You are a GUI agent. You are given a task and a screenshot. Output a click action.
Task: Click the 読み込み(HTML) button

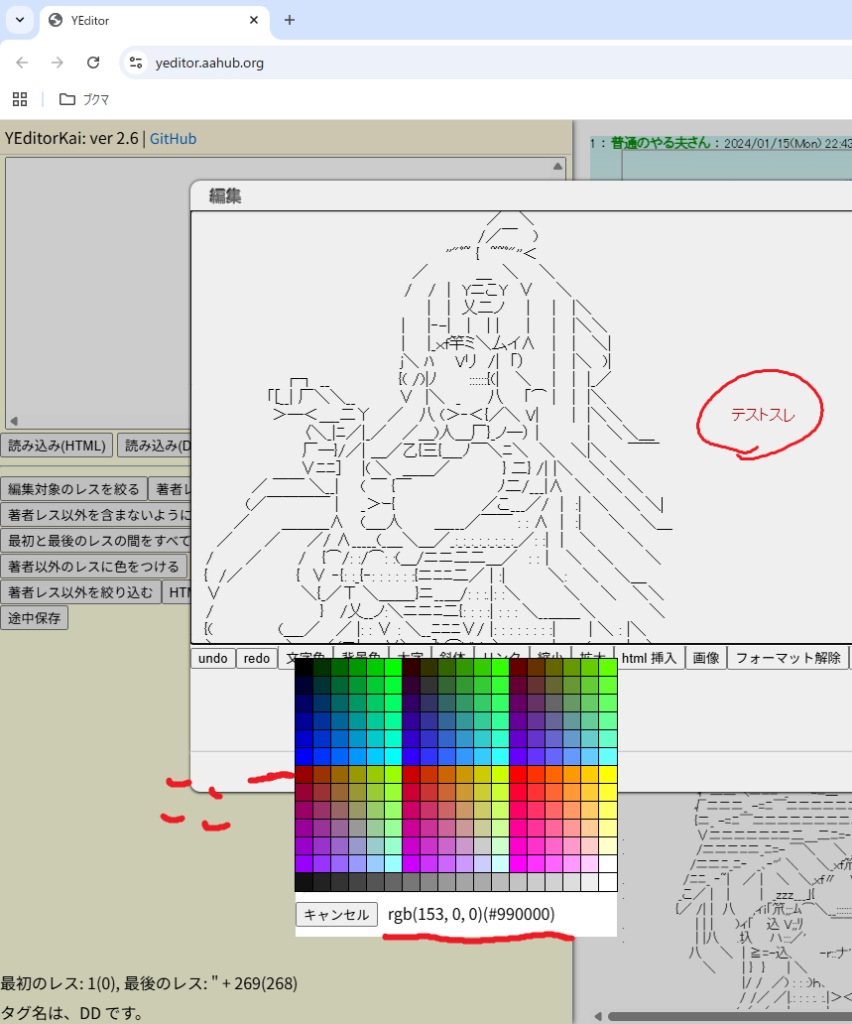(x=56, y=445)
